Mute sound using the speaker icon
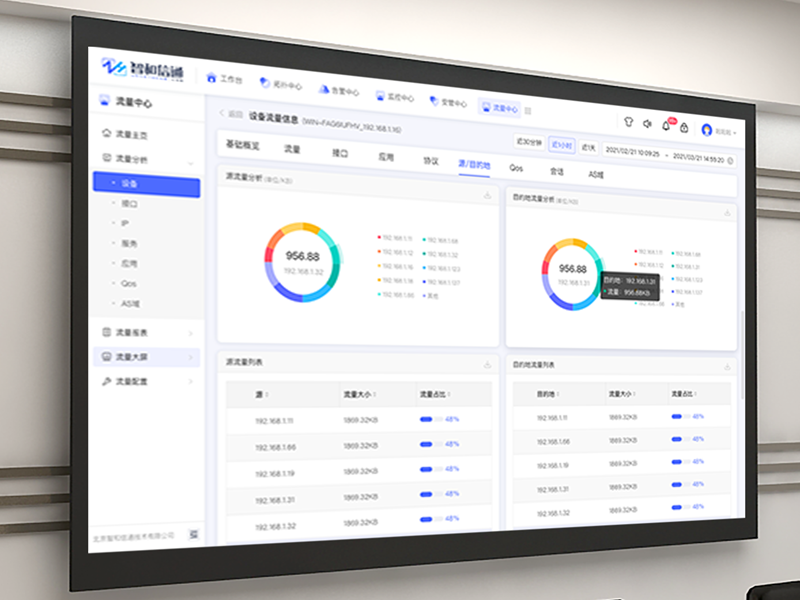Screen dimensions: 800x600 (647, 124)
